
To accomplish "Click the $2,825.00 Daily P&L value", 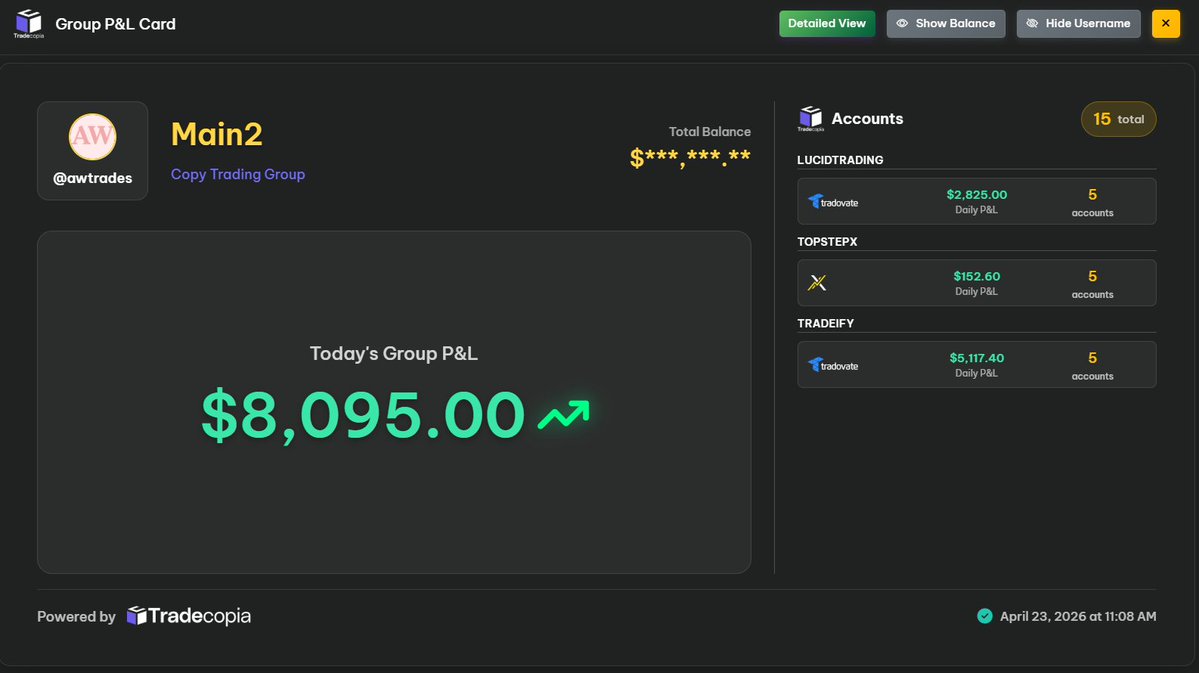I will click(x=976, y=194).
